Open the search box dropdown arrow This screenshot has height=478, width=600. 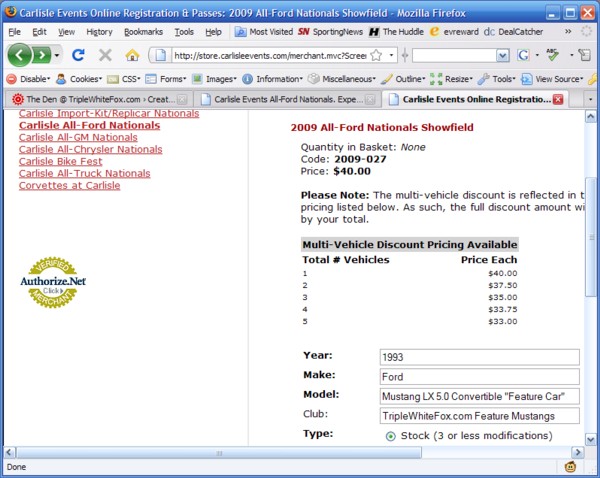coord(502,56)
